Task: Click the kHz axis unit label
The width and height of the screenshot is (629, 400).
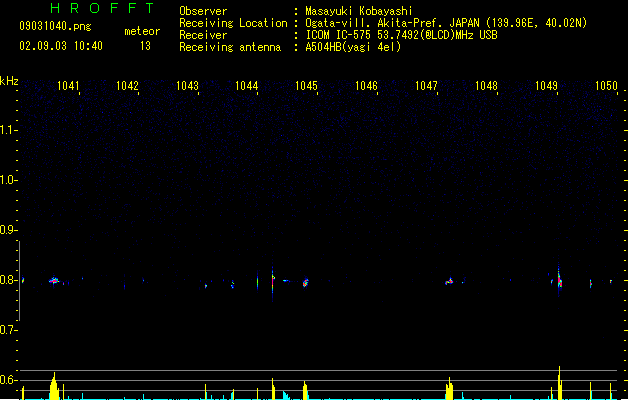Action: click(9, 81)
